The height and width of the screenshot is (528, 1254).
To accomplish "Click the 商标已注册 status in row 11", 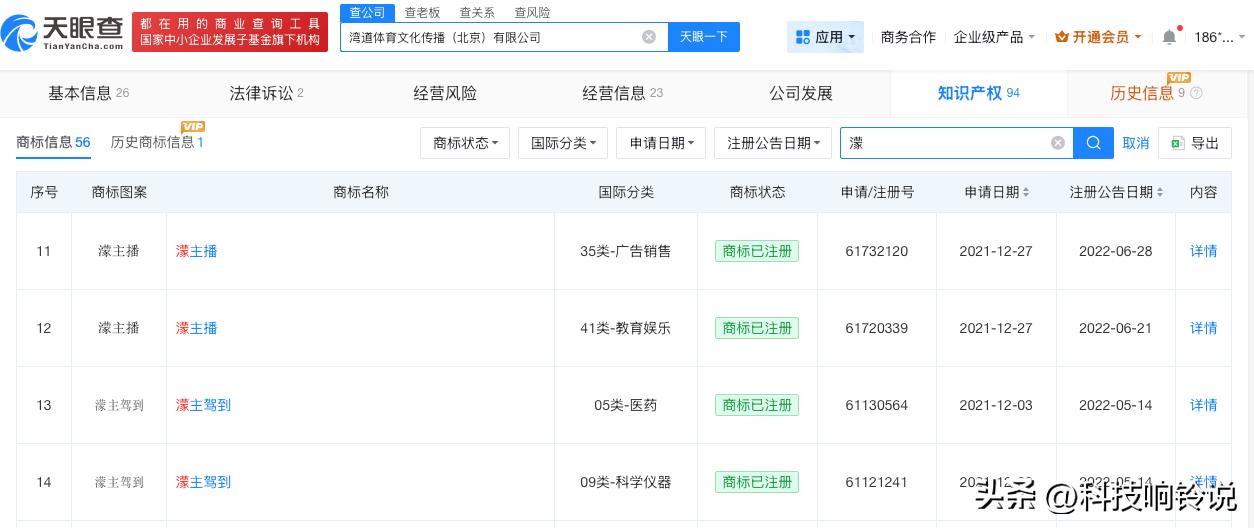I will [x=757, y=251].
